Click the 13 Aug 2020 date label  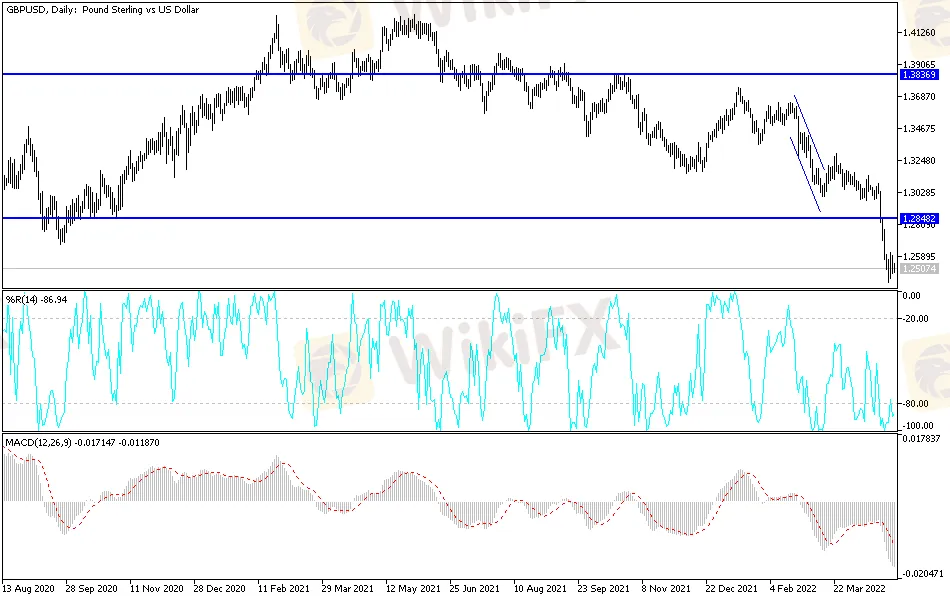(28, 589)
